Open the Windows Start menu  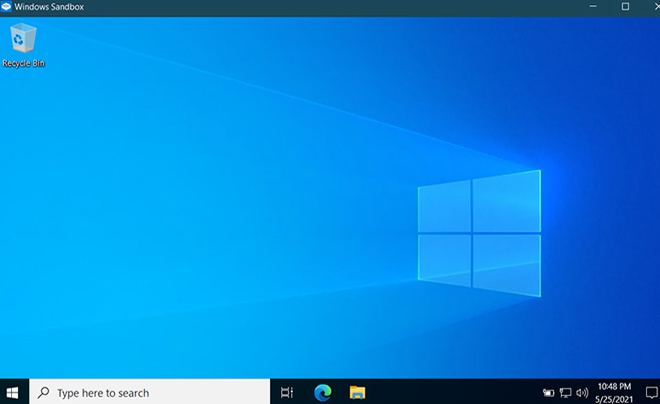13,393
